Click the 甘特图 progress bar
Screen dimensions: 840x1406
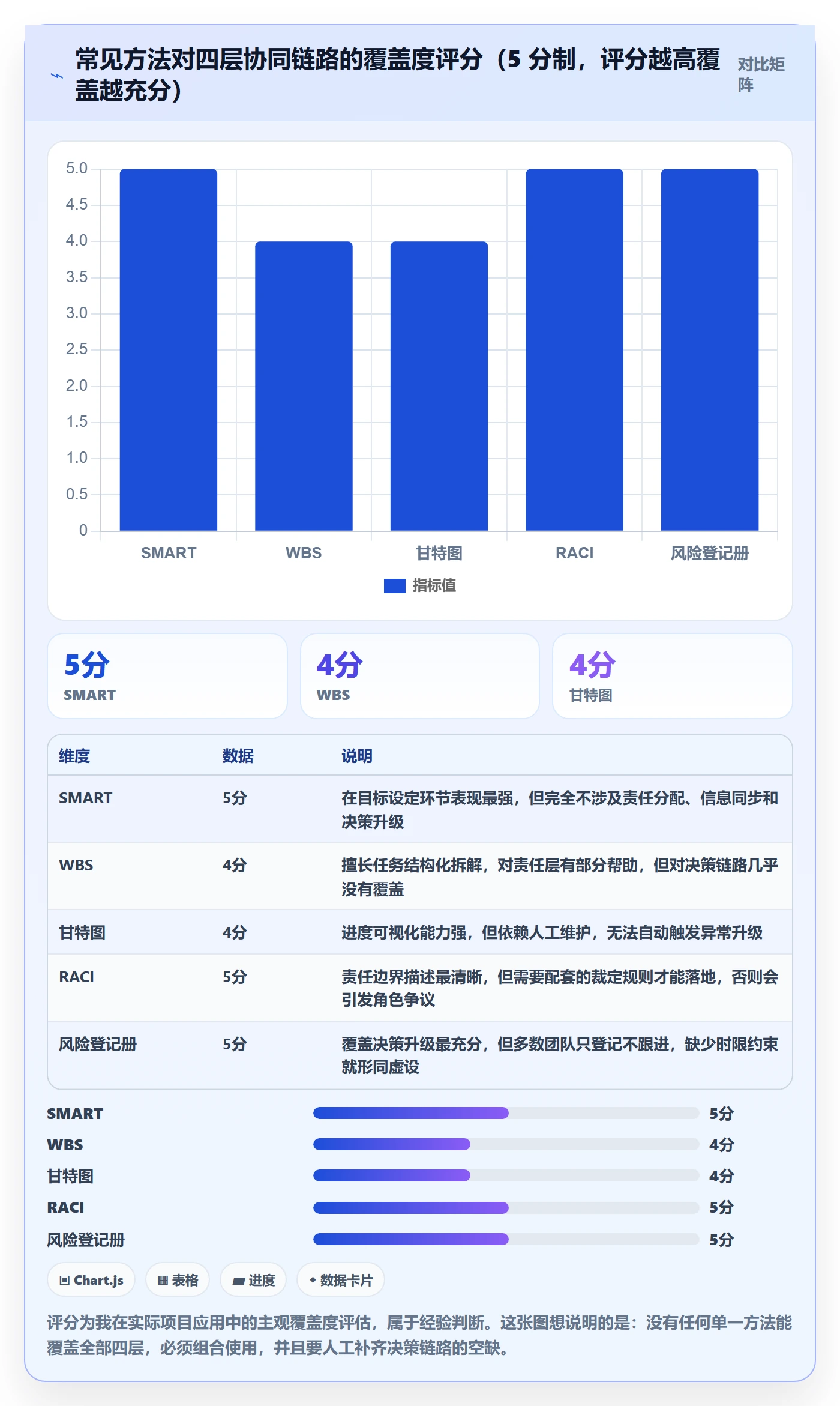[506, 1175]
